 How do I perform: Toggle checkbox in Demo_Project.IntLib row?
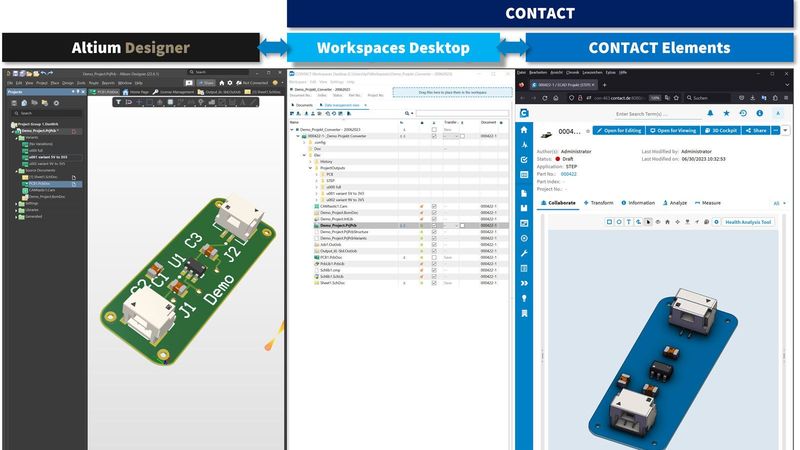(x=434, y=219)
